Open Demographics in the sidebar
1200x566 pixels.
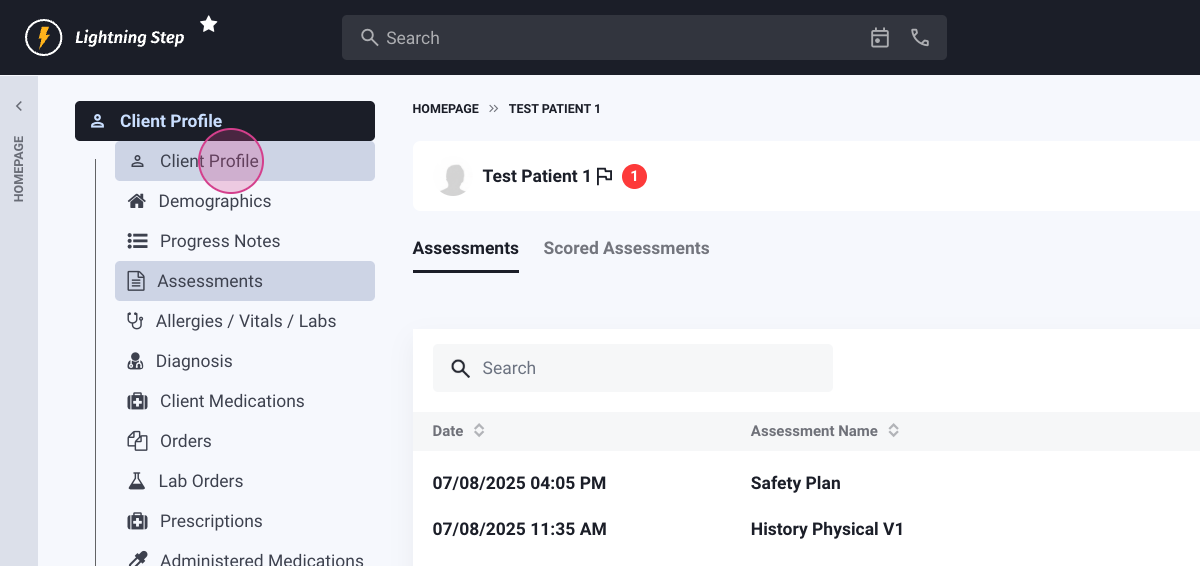(x=214, y=201)
